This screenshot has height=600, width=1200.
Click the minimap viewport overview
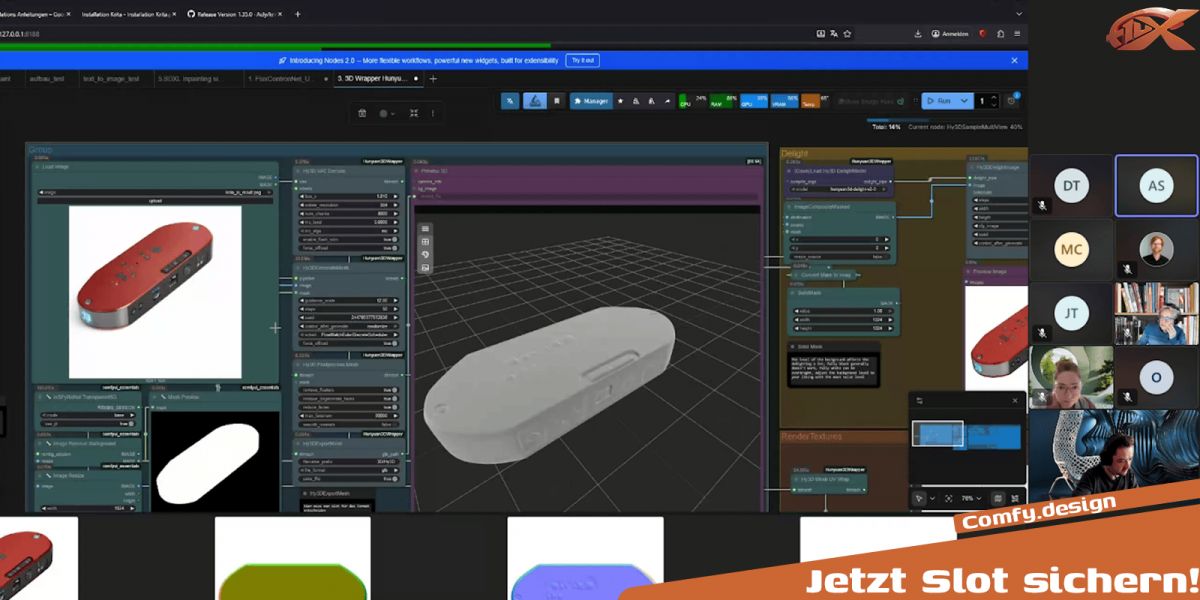coord(966,436)
